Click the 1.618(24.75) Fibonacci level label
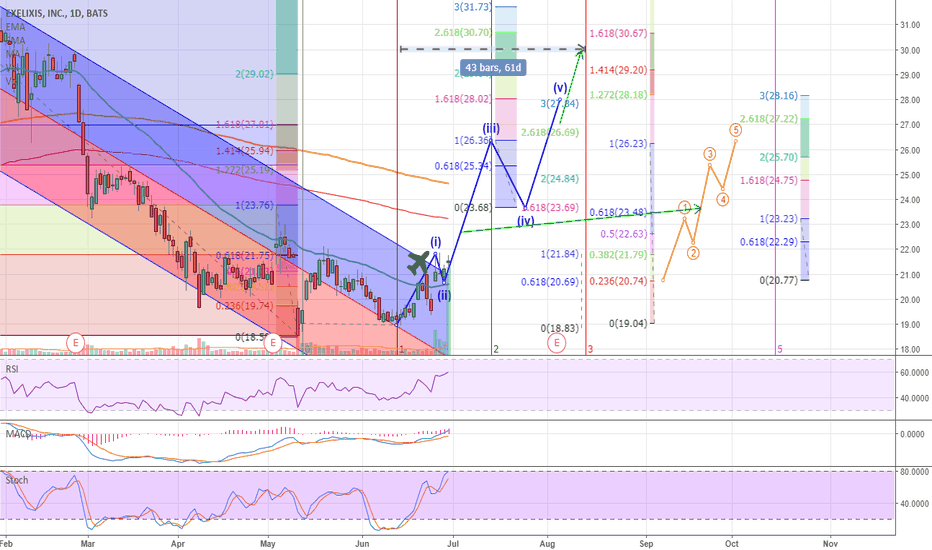The height and width of the screenshot is (550, 932). 769,180
